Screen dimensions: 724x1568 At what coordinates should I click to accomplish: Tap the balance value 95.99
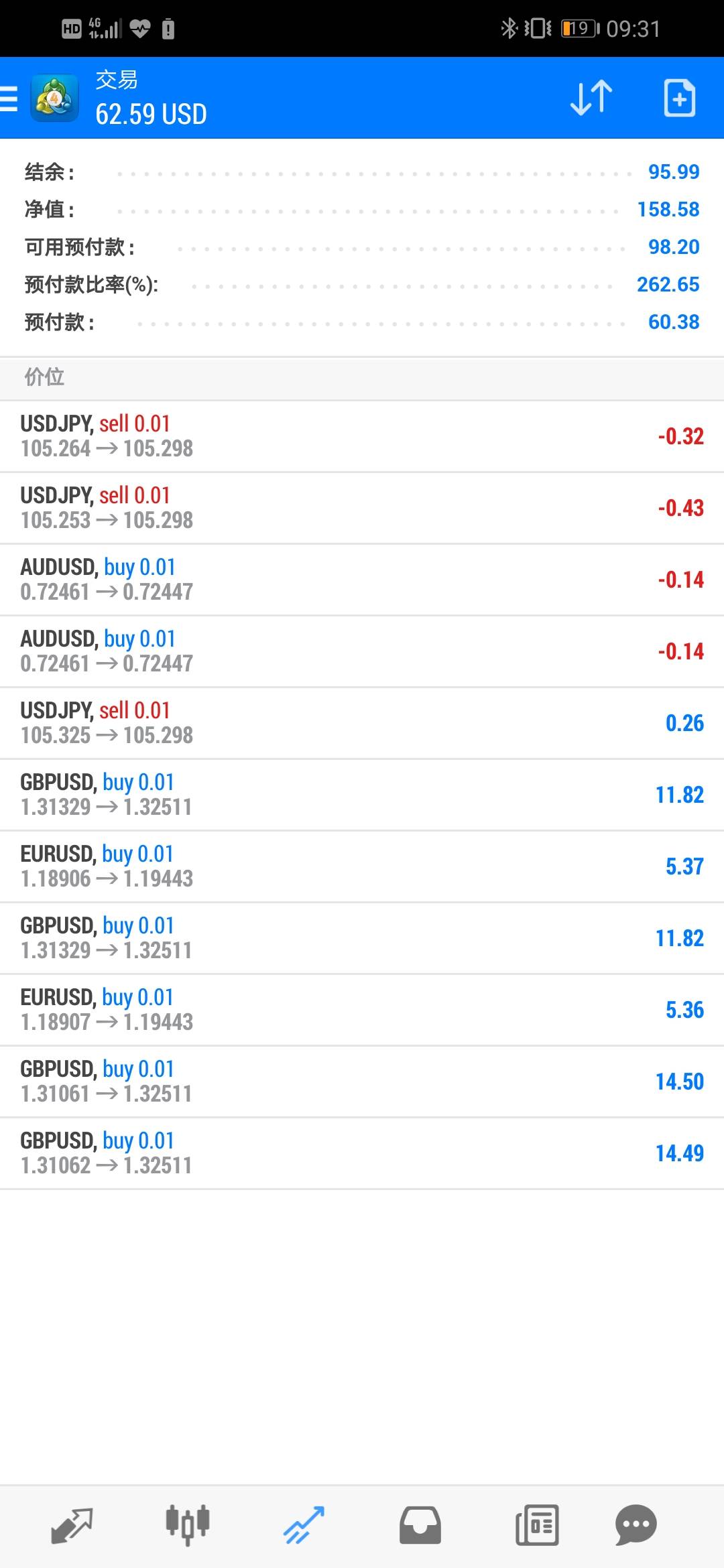pos(673,172)
